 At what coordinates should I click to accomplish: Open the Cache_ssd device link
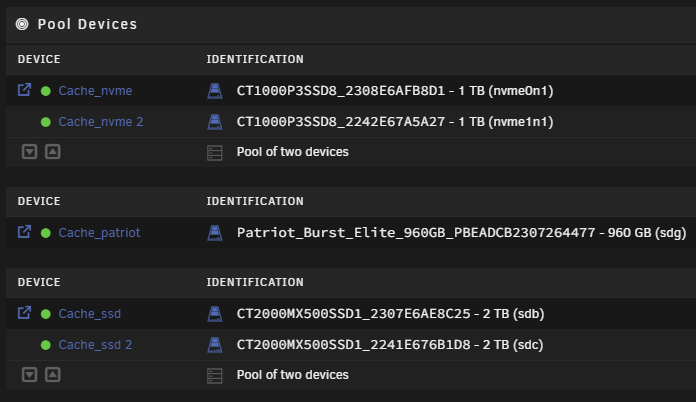tap(90, 314)
